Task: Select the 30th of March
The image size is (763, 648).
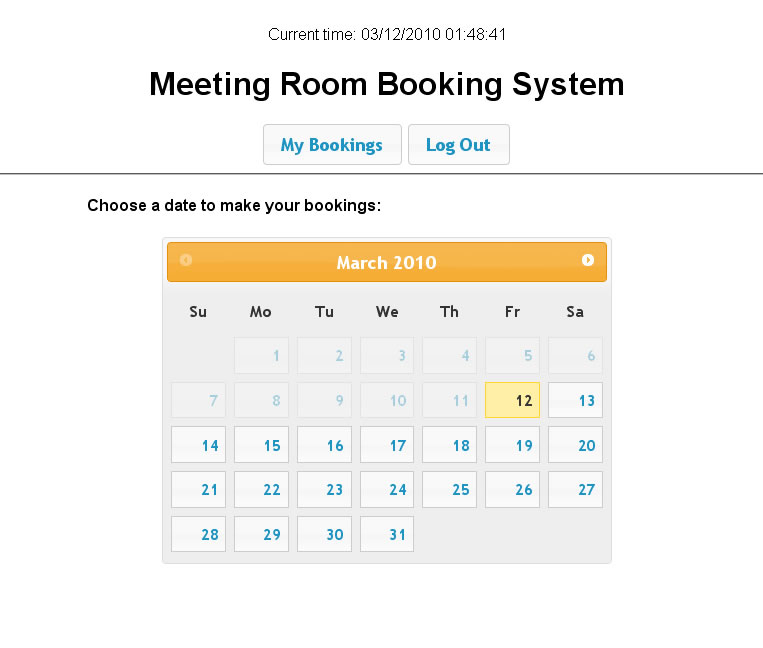Action: (324, 534)
